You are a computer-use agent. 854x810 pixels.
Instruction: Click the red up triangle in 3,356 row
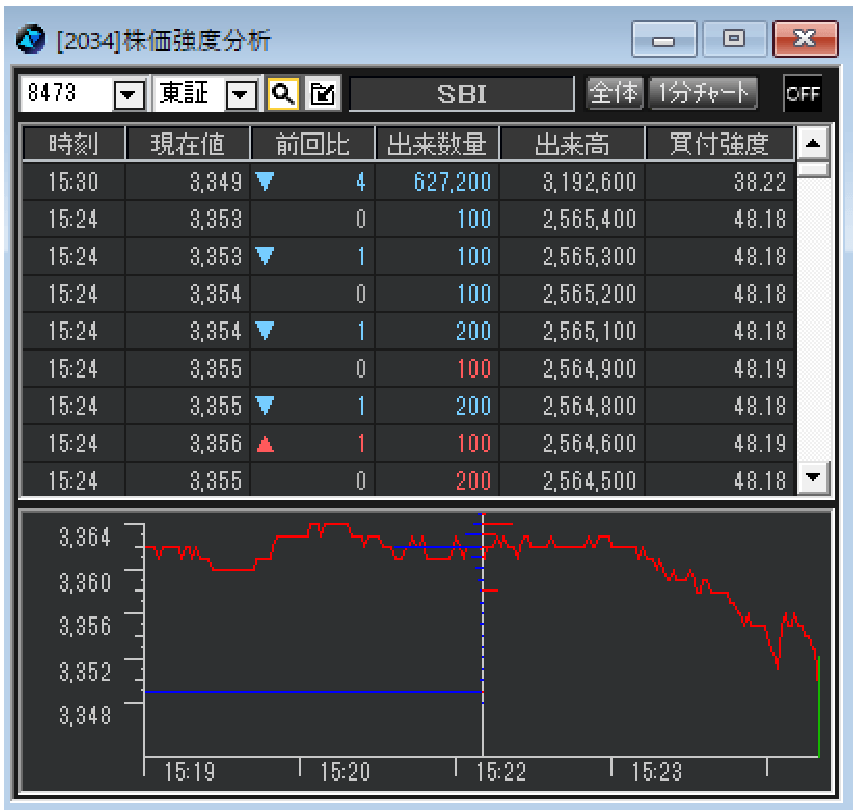(x=265, y=444)
